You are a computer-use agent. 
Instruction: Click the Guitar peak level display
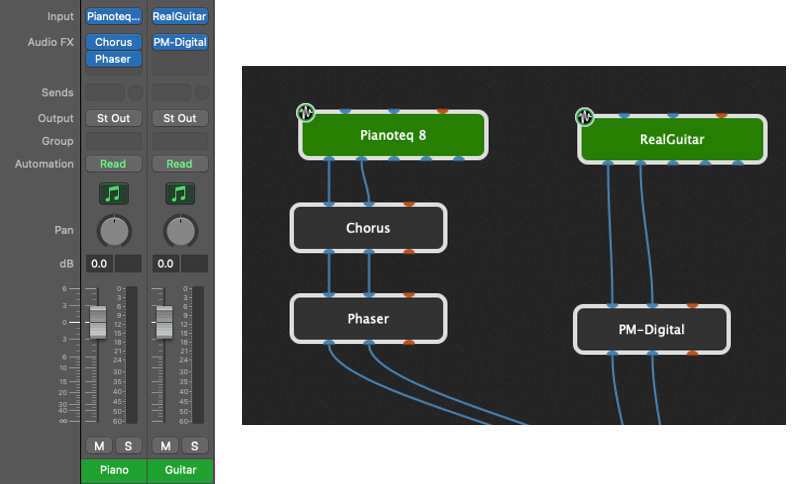point(194,264)
